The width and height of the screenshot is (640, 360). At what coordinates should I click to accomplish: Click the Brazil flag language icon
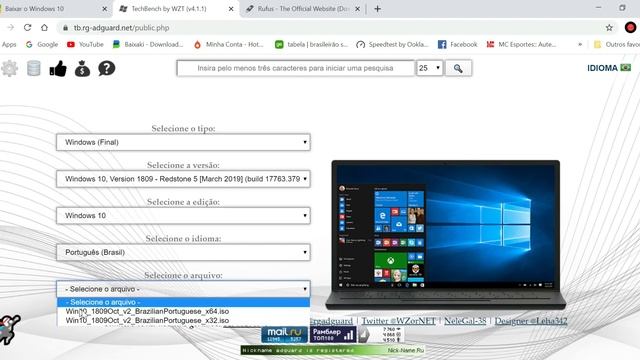pos(625,67)
